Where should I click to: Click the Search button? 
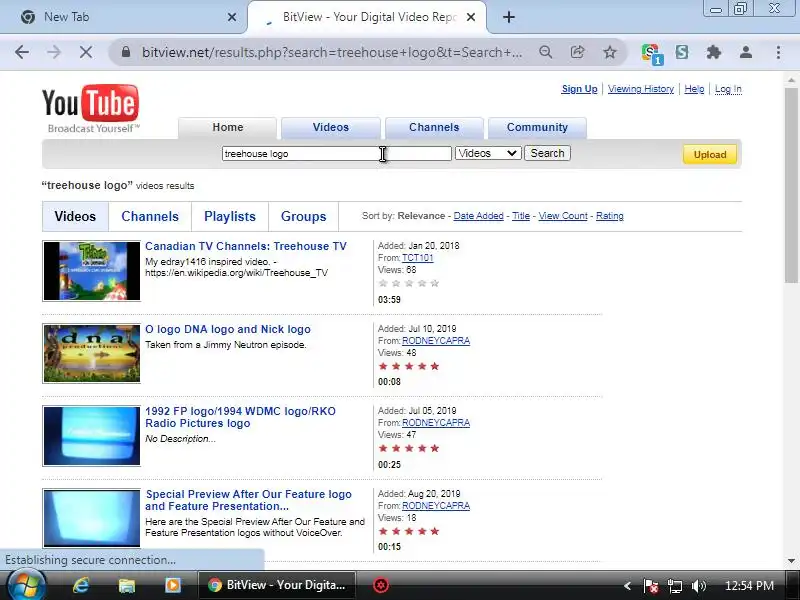tap(547, 153)
